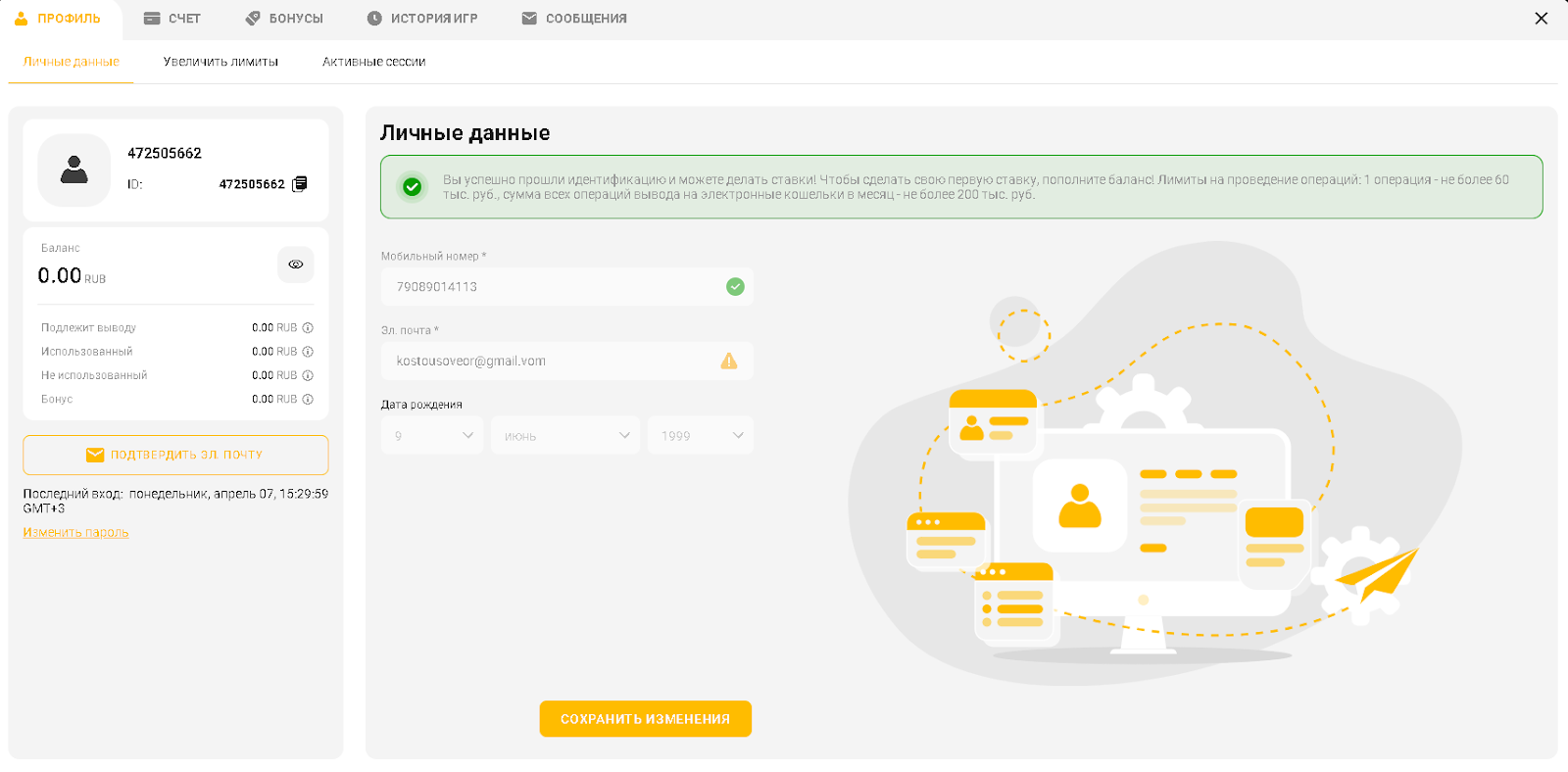This screenshot has height=772, width=1568.
Task: Open the birth year dropdown showing 1999
Action: [x=701, y=435]
